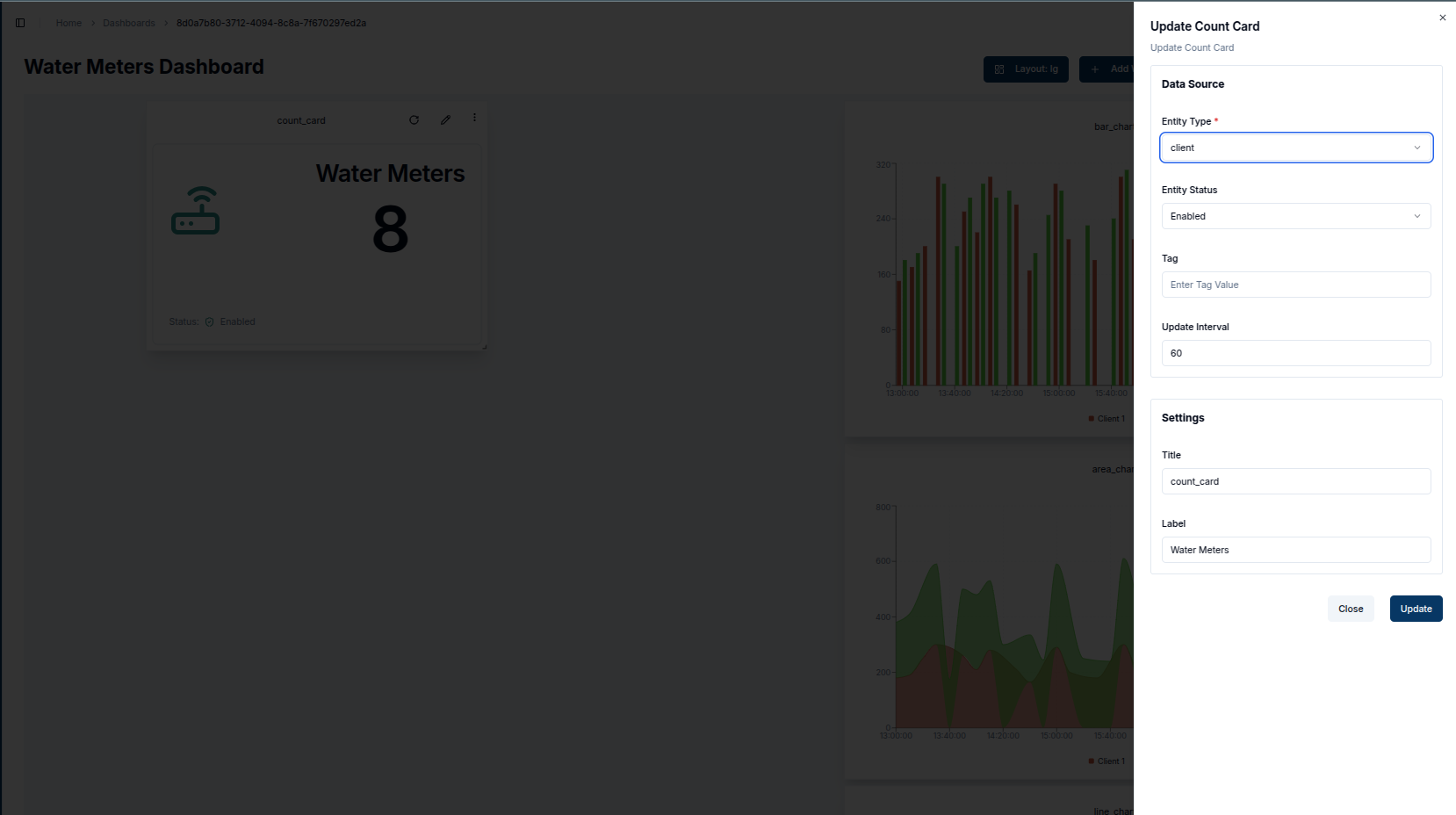The image size is (1456, 815).
Task: Open the count_card three-dot menu
Action: (474, 118)
